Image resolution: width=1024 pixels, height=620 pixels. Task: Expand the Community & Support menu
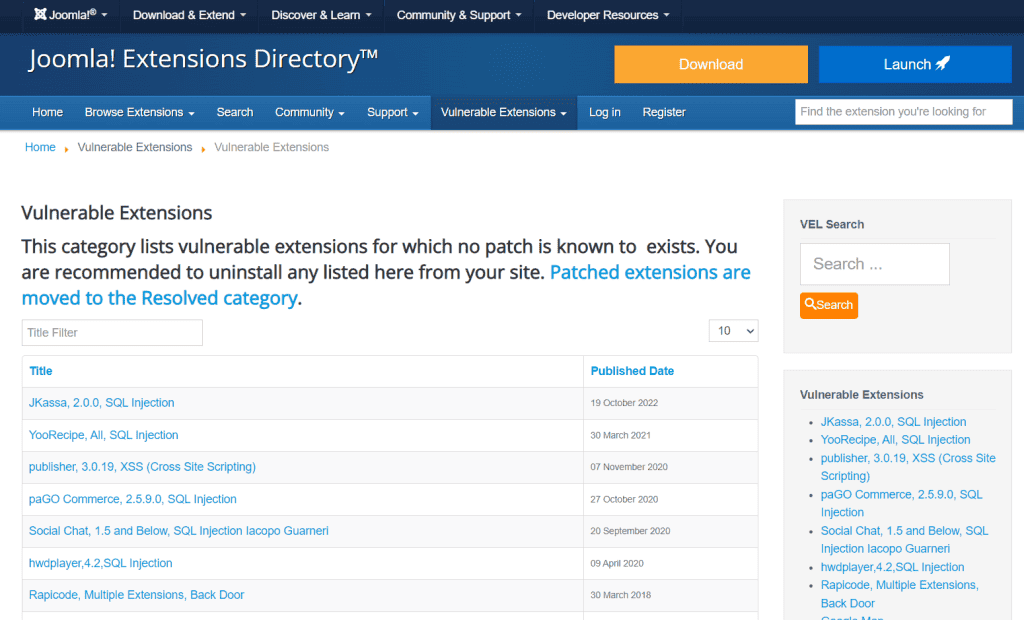click(458, 15)
